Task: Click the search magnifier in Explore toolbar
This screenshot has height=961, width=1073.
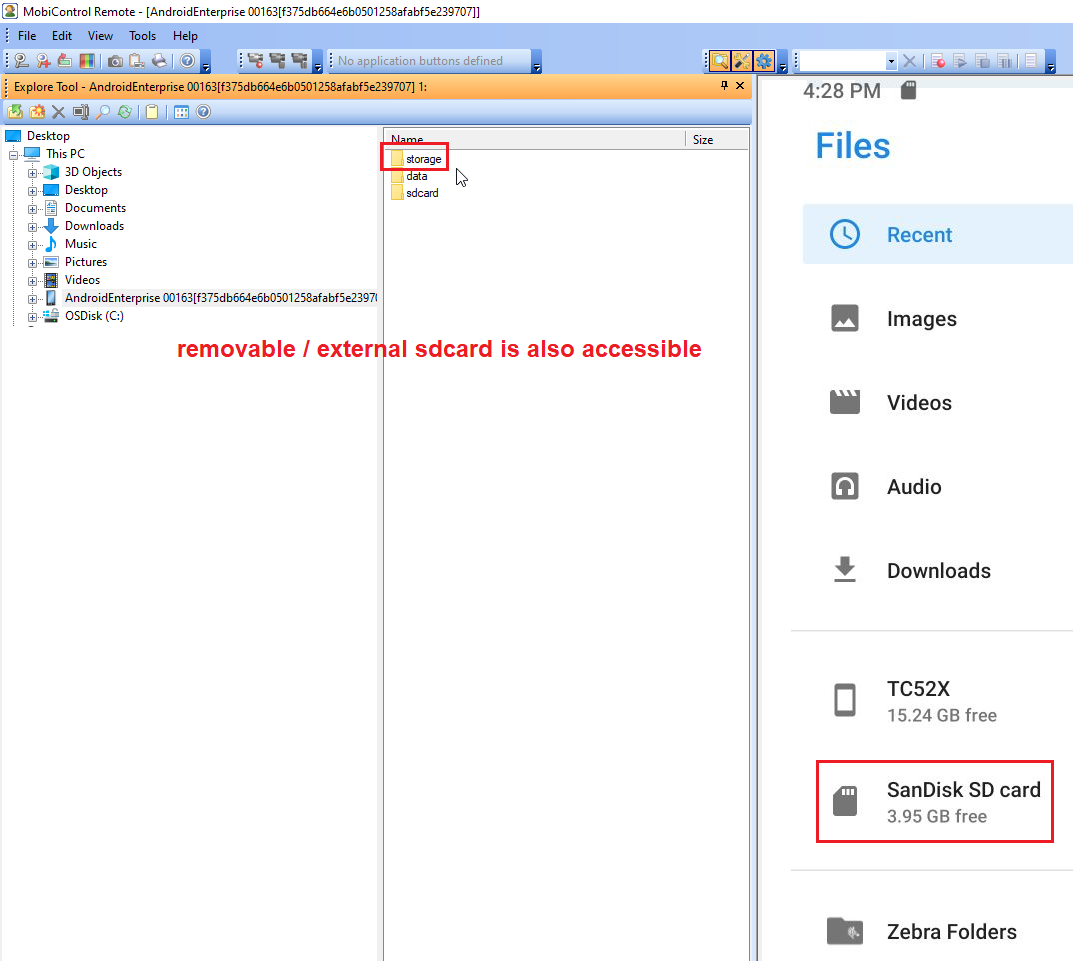Action: point(103,112)
